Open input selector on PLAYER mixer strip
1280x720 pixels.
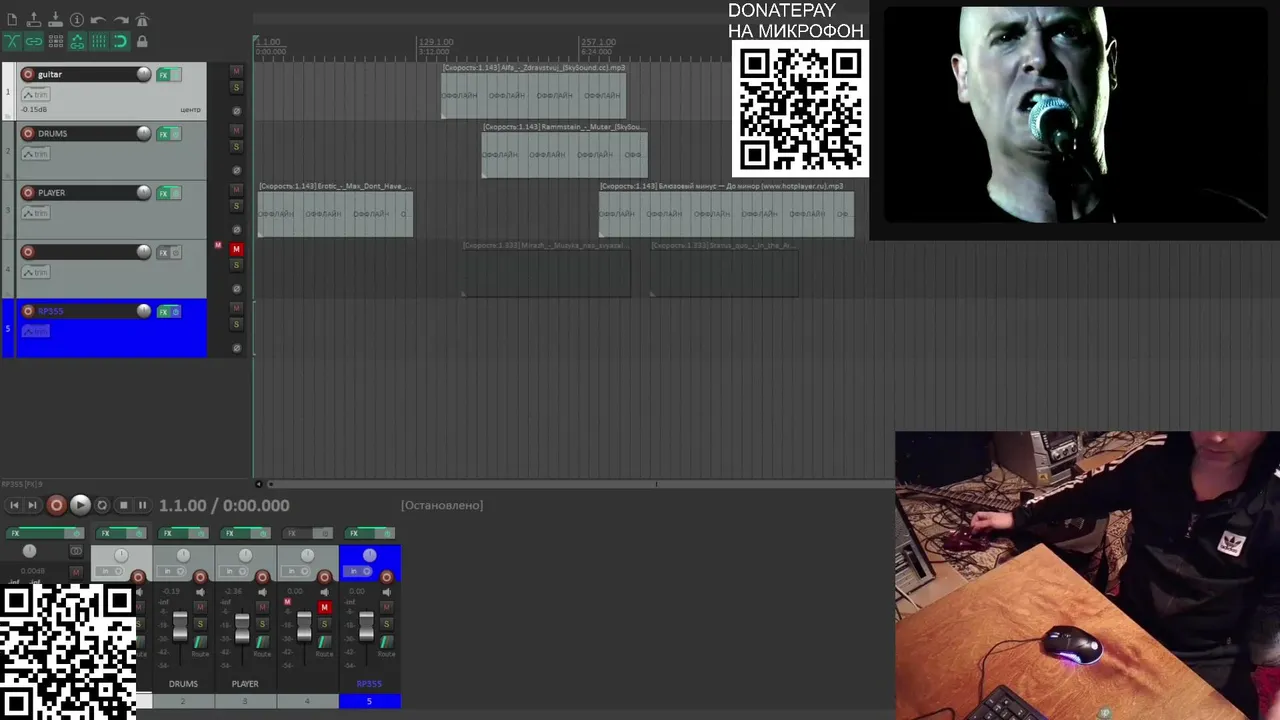235,572
